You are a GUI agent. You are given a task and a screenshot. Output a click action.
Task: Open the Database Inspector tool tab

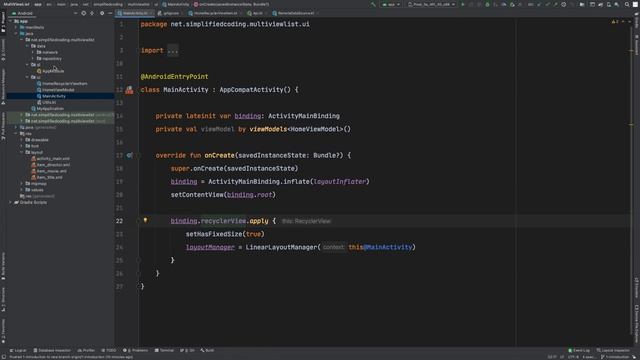point(52,350)
